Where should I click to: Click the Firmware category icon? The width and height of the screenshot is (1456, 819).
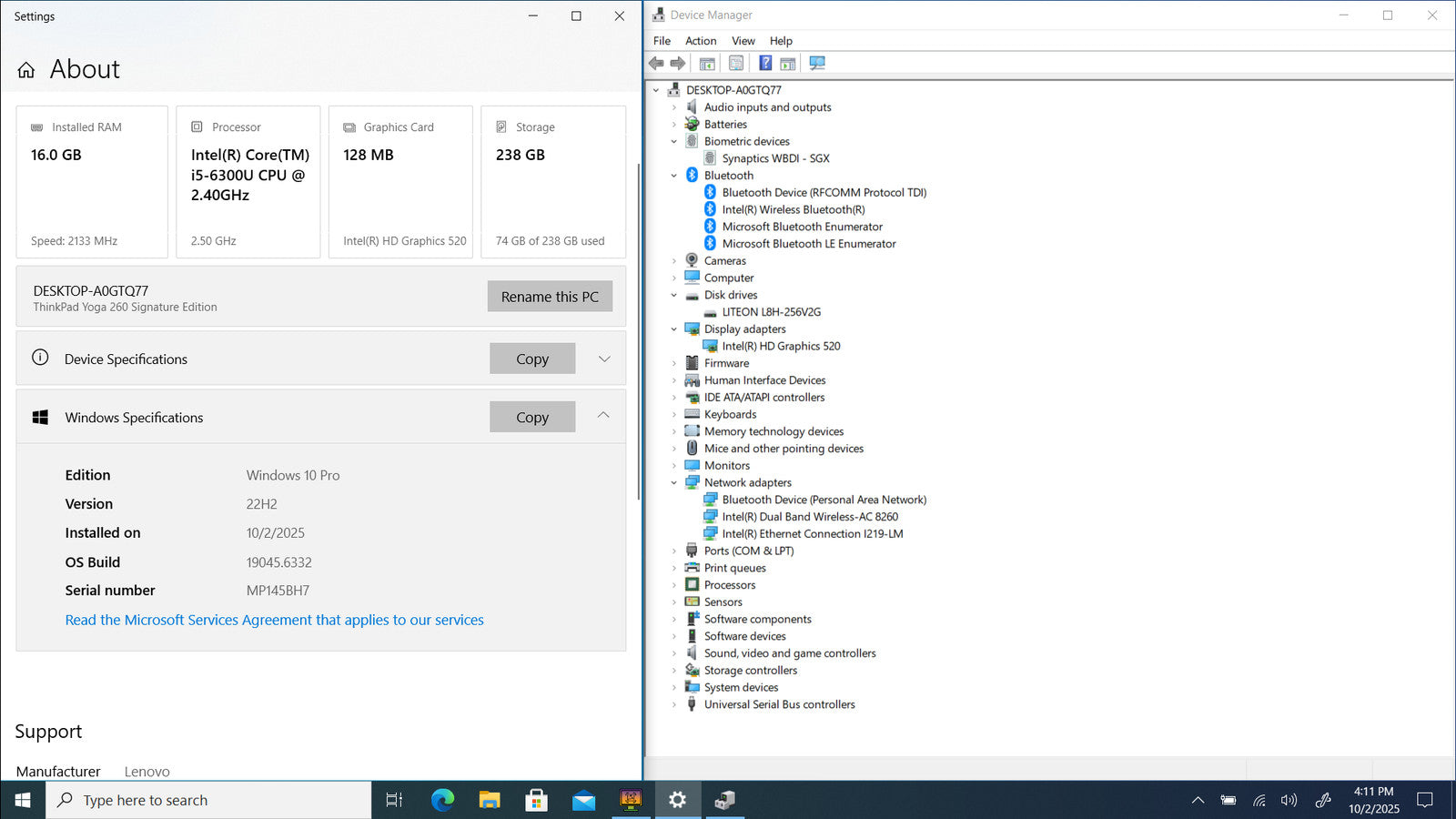pos(692,363)
